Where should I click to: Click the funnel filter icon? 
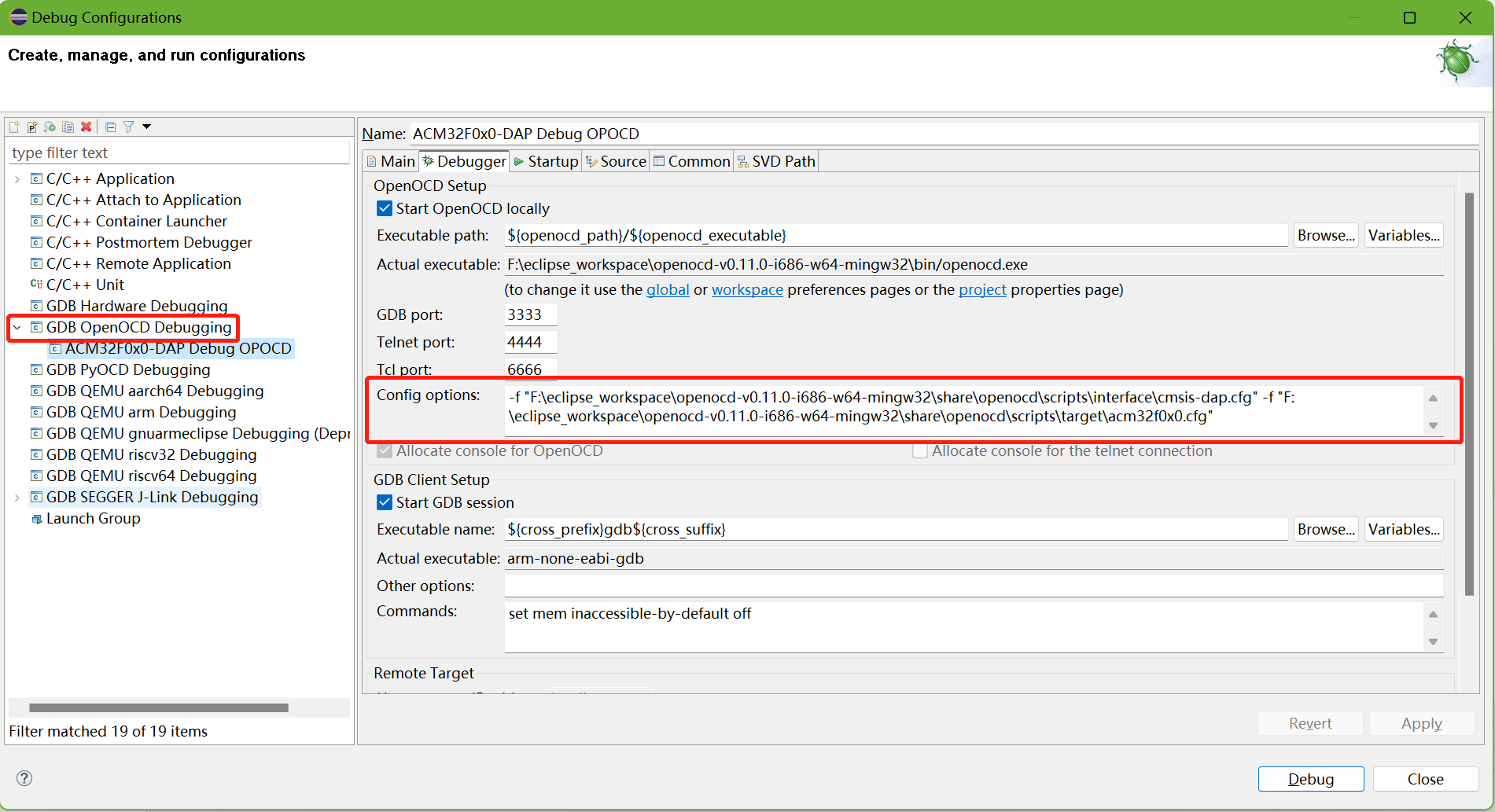pos(128,127)
